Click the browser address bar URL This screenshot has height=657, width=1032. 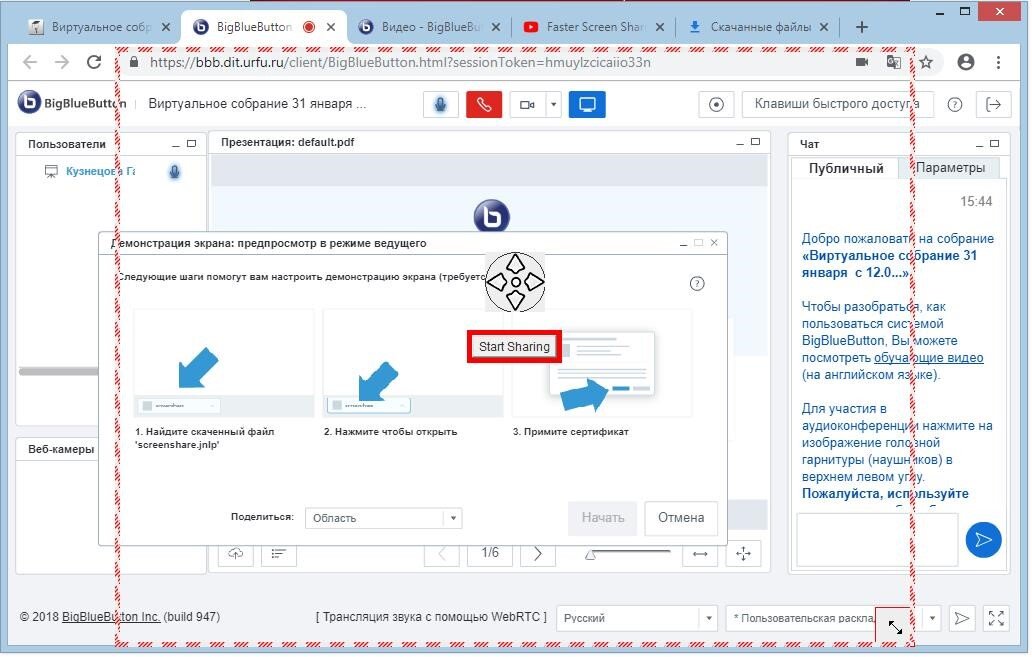point(400,63)
